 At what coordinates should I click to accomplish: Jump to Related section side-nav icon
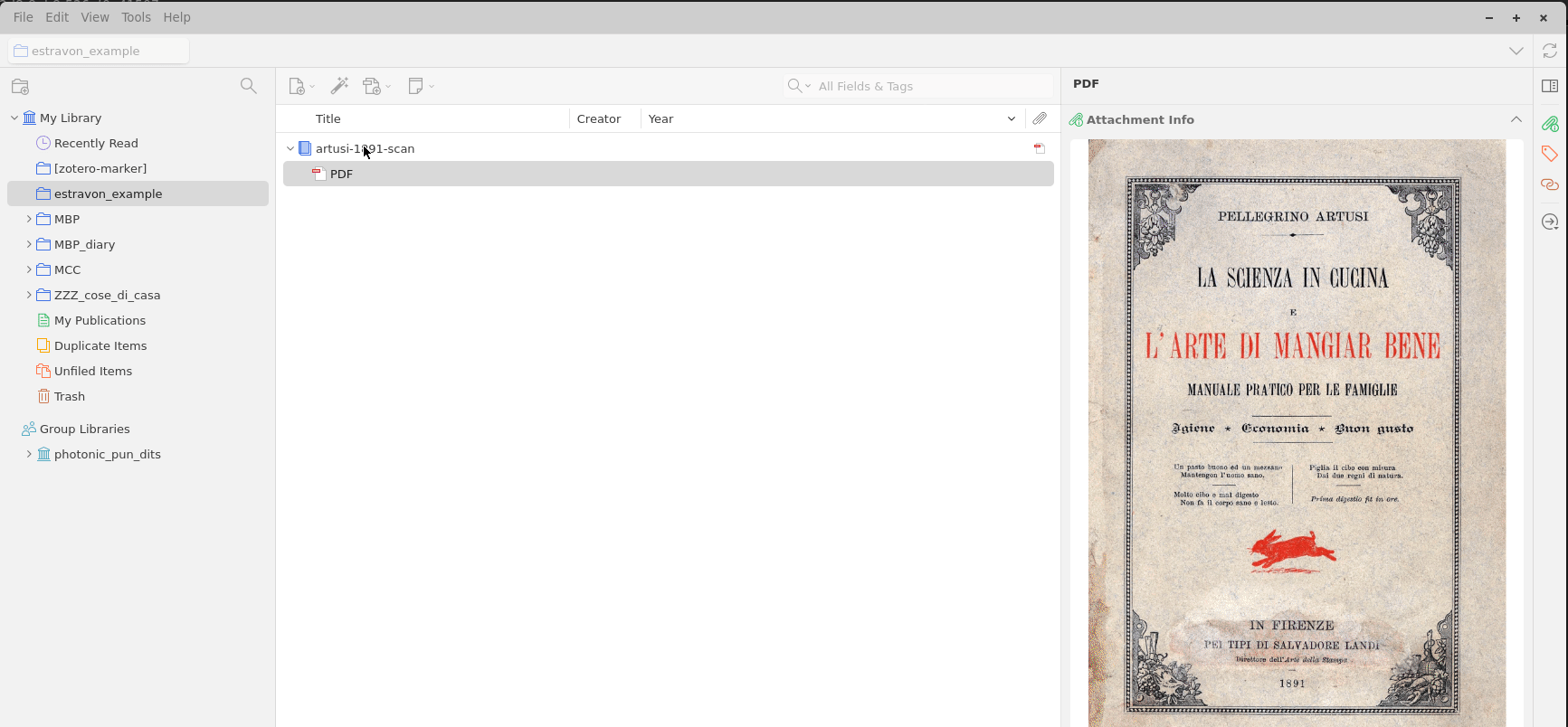click(1550, 184)
